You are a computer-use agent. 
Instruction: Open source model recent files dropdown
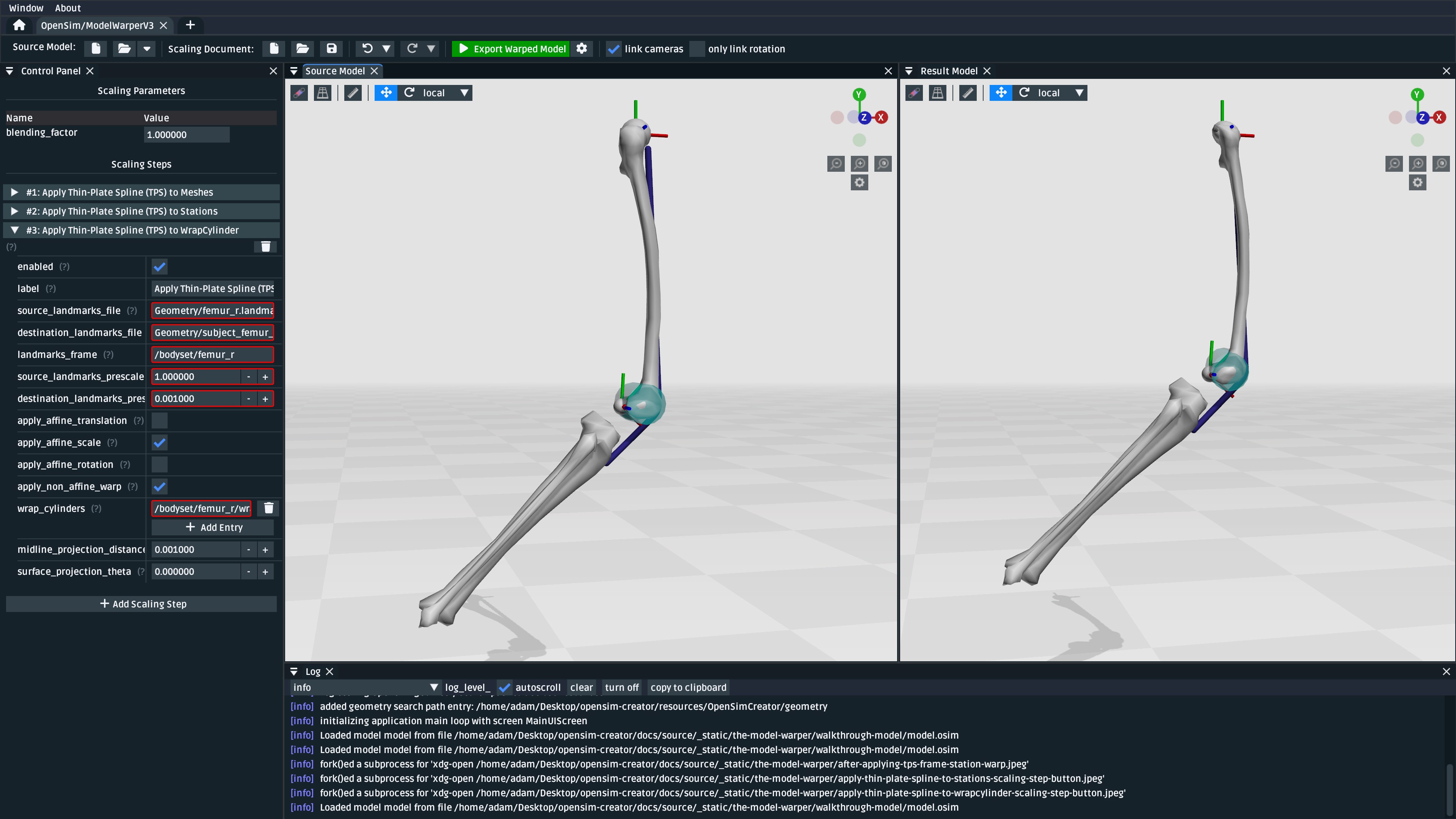click(x=147, y=49)
